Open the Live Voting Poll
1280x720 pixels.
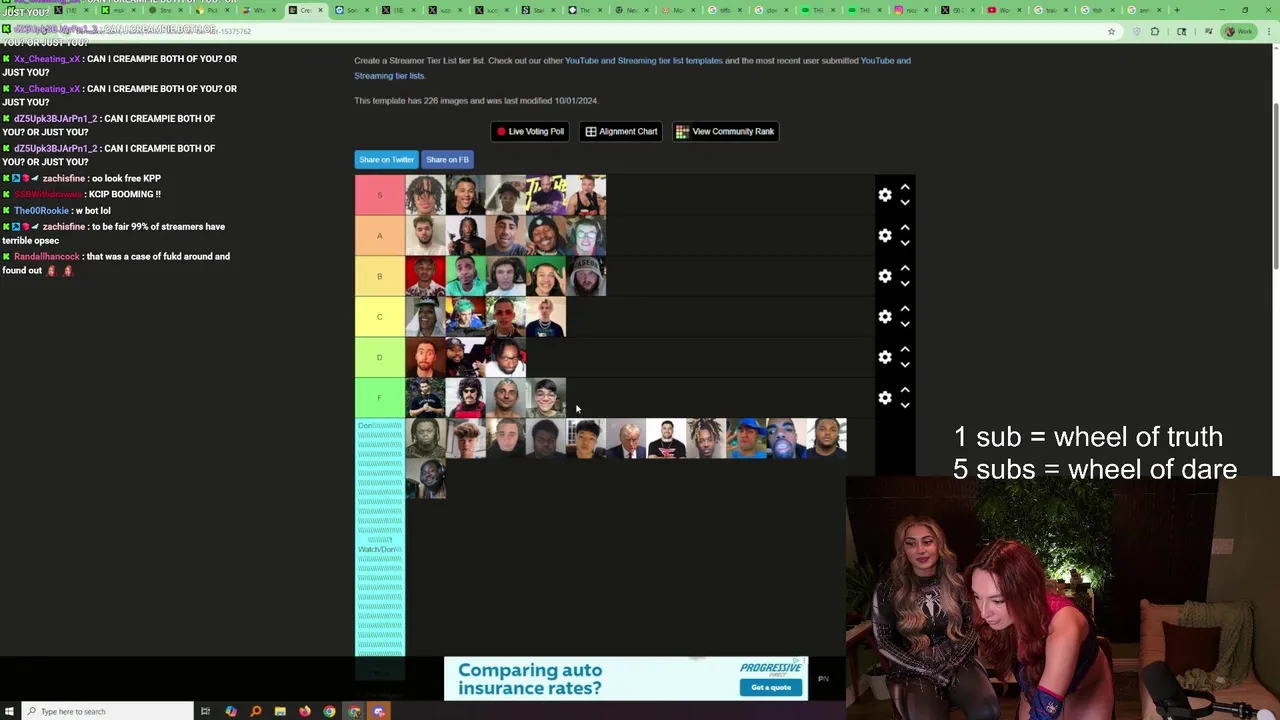click(531, 131)
